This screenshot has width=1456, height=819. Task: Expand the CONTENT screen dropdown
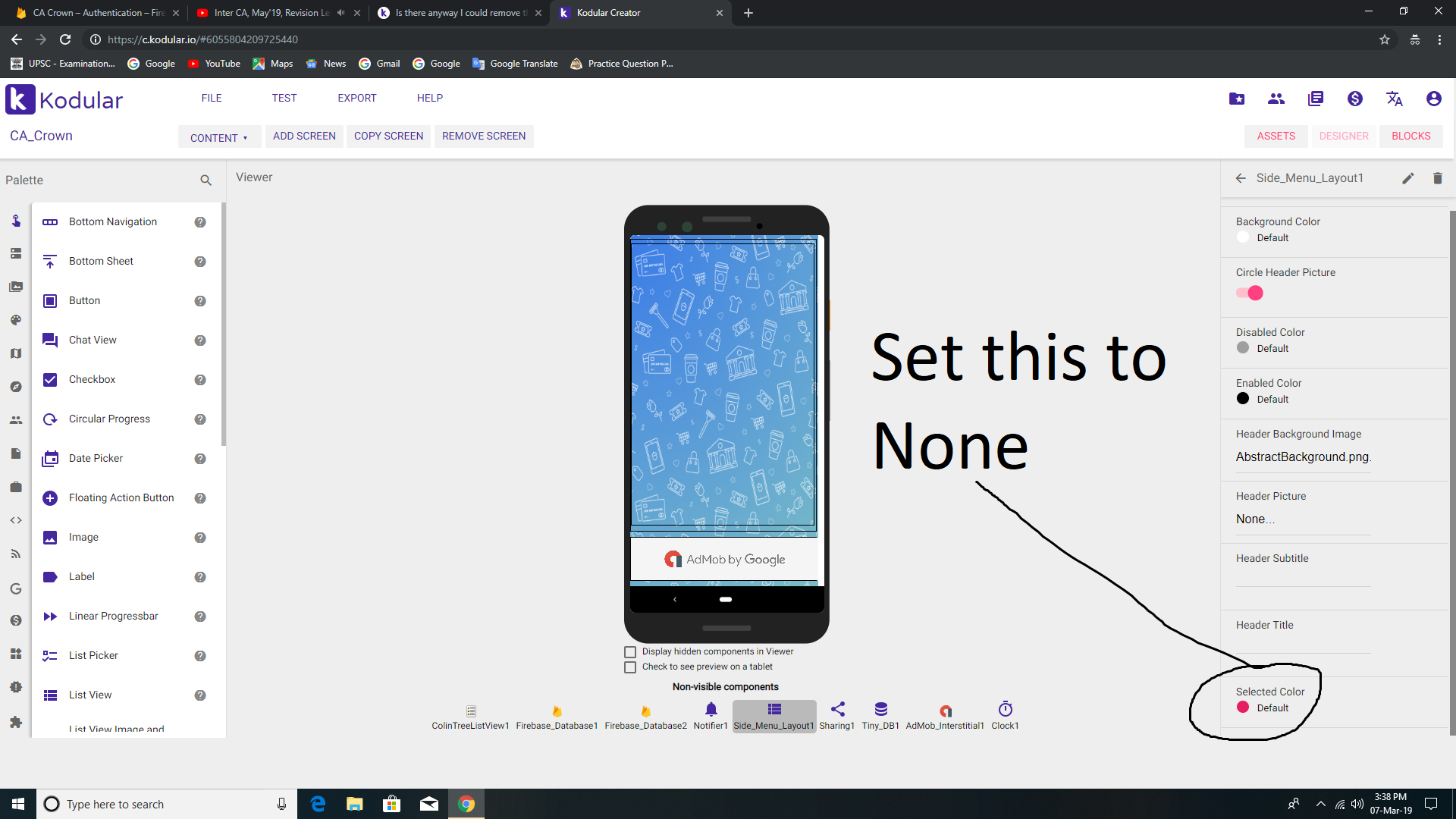tap(219, 137)
